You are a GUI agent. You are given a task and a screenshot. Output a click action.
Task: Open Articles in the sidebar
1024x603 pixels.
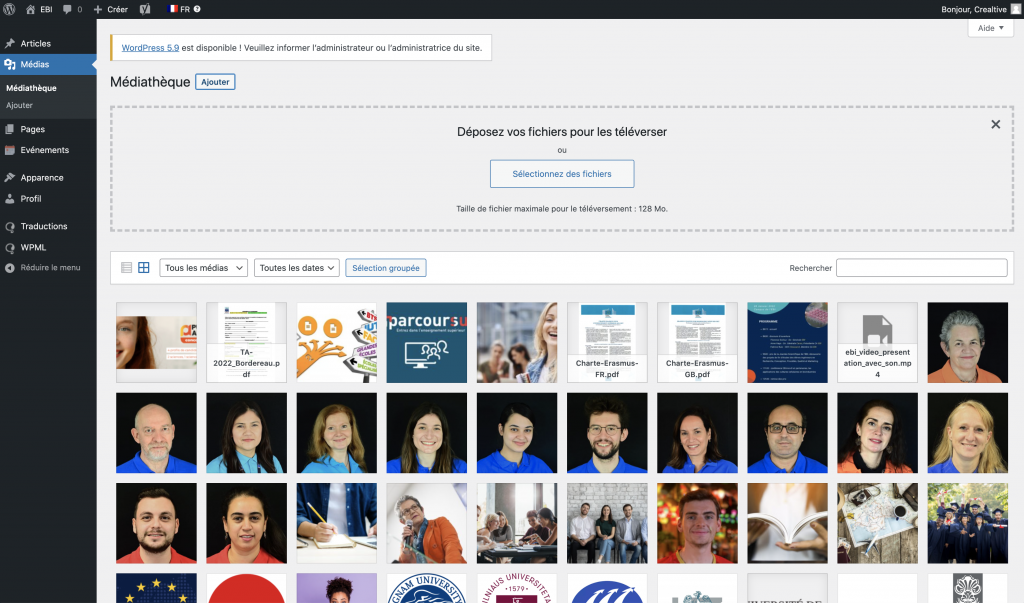(x=48, y=43)
